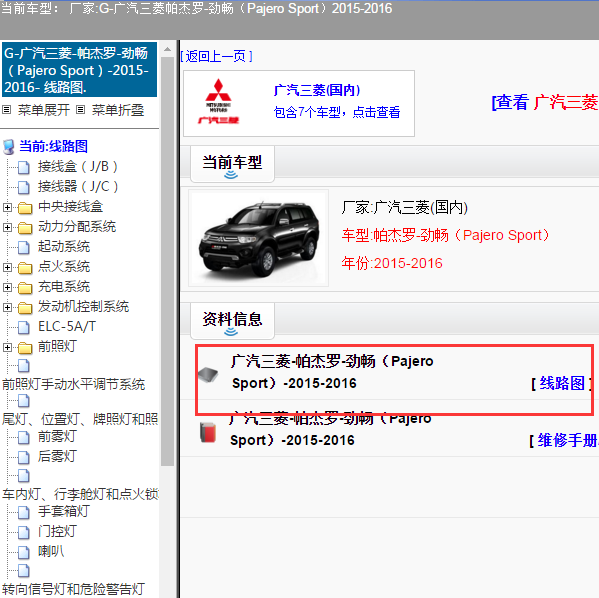Click the Mitsubishi logo image
599x598 pixels.
(x=218, y=101)
